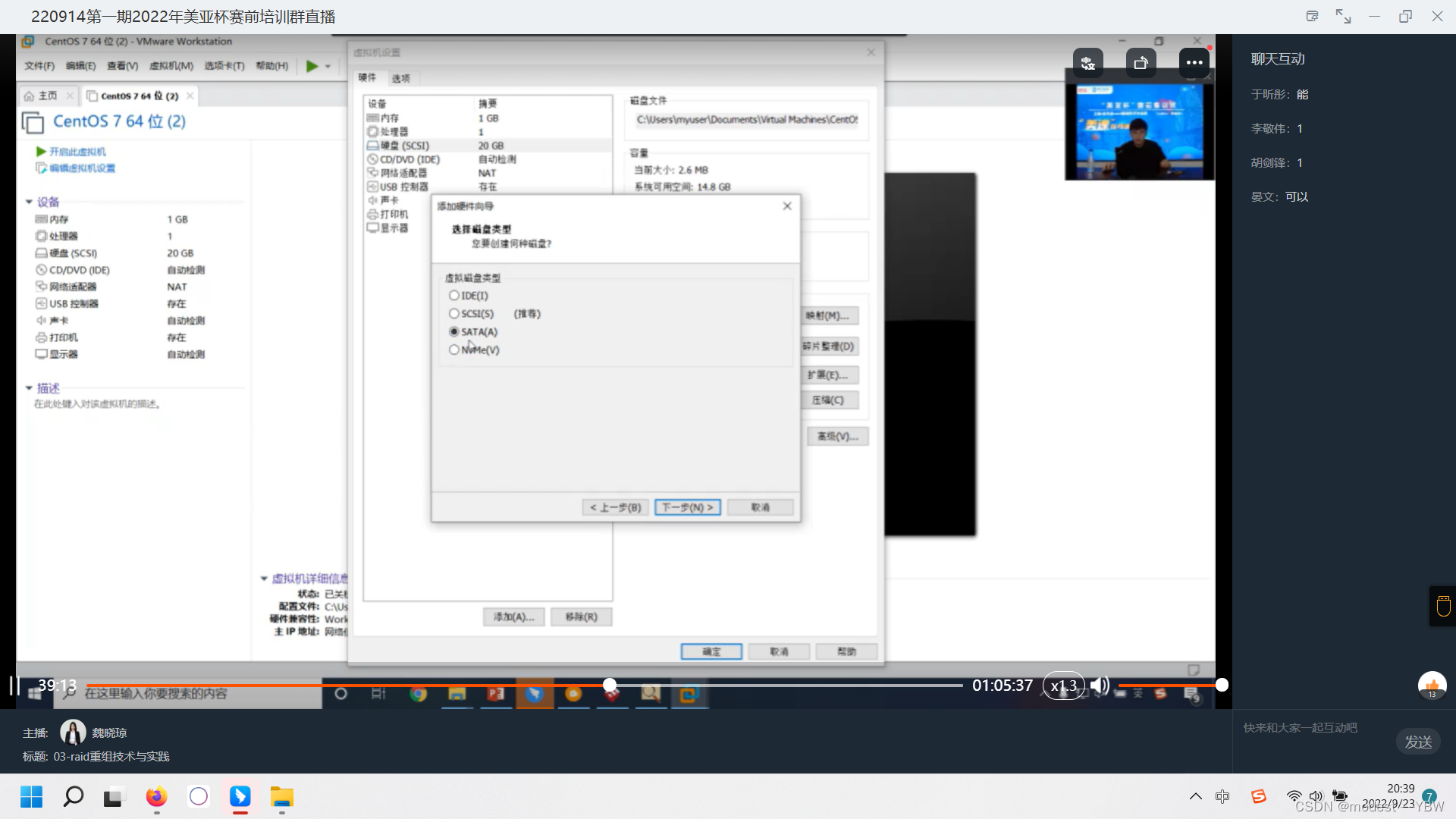Switch to the 选项 tab in settings
The height and width of the screenshot is (819, 1456).
(400, 79)
